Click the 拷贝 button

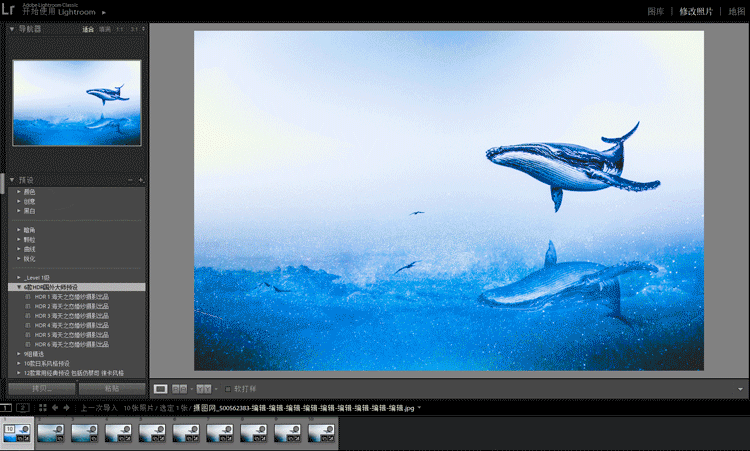42,388
